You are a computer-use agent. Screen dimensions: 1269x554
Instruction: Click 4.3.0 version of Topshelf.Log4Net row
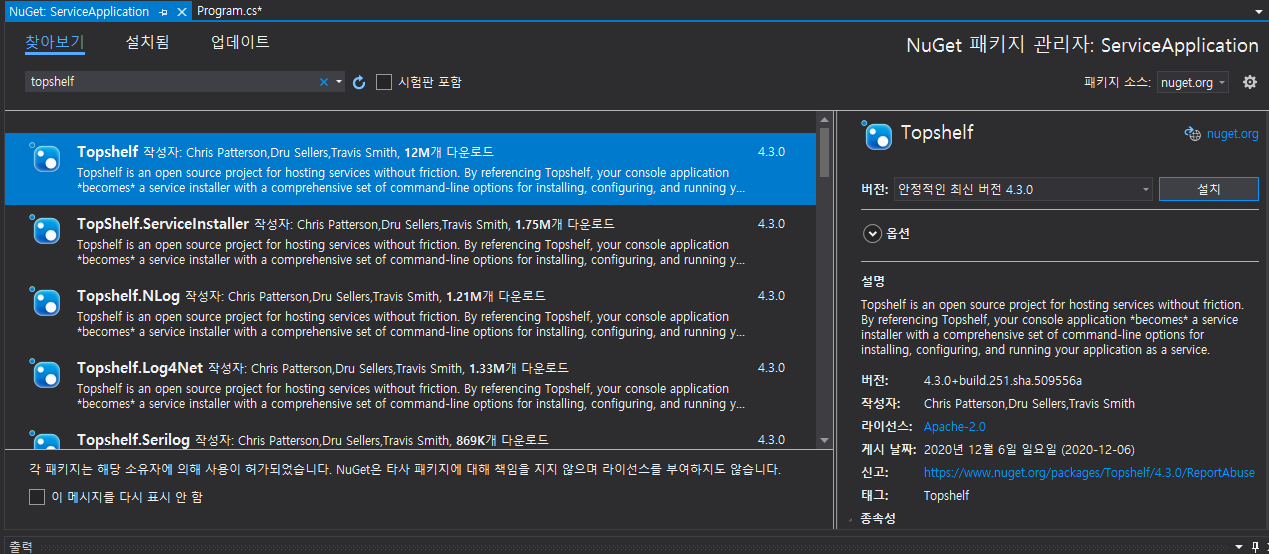click(771, 368)
